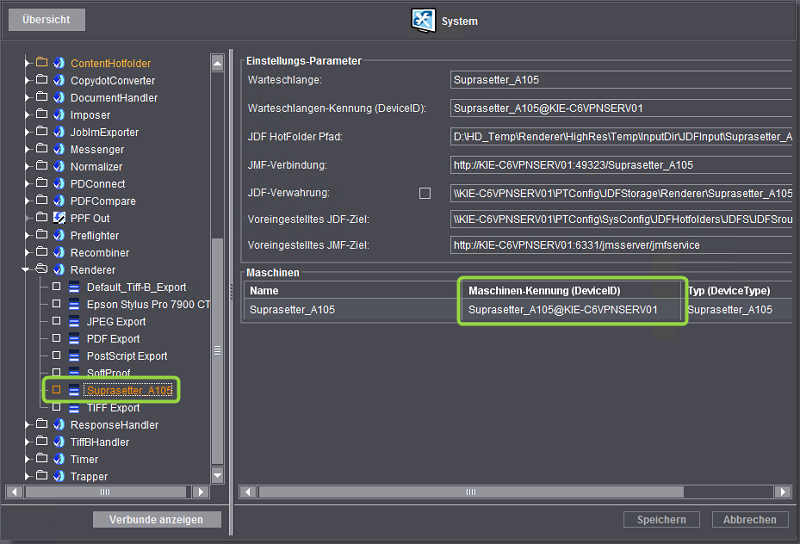
Task: Click the Timer status check icon
Action: pyautogui.click(x=59, y=459)
